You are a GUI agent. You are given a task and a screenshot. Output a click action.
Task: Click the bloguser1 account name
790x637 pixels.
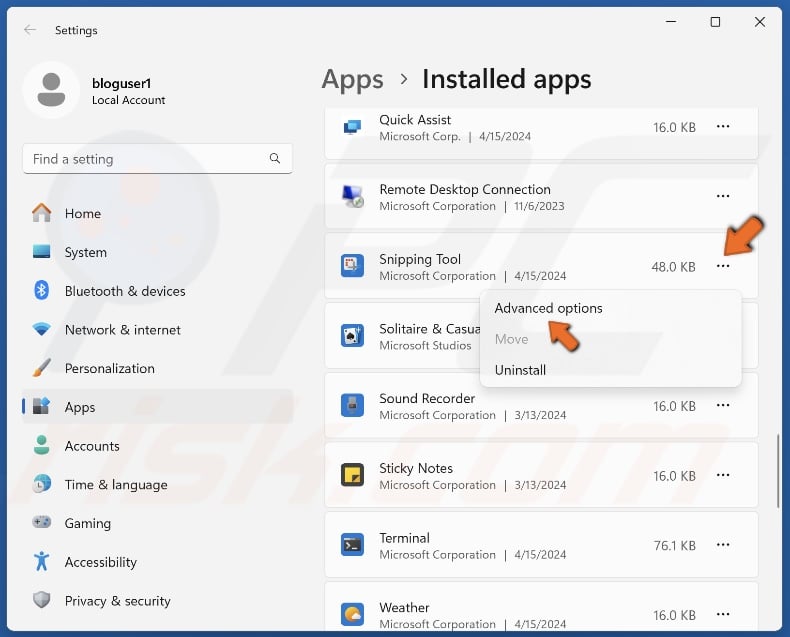(x=121, y=83)
